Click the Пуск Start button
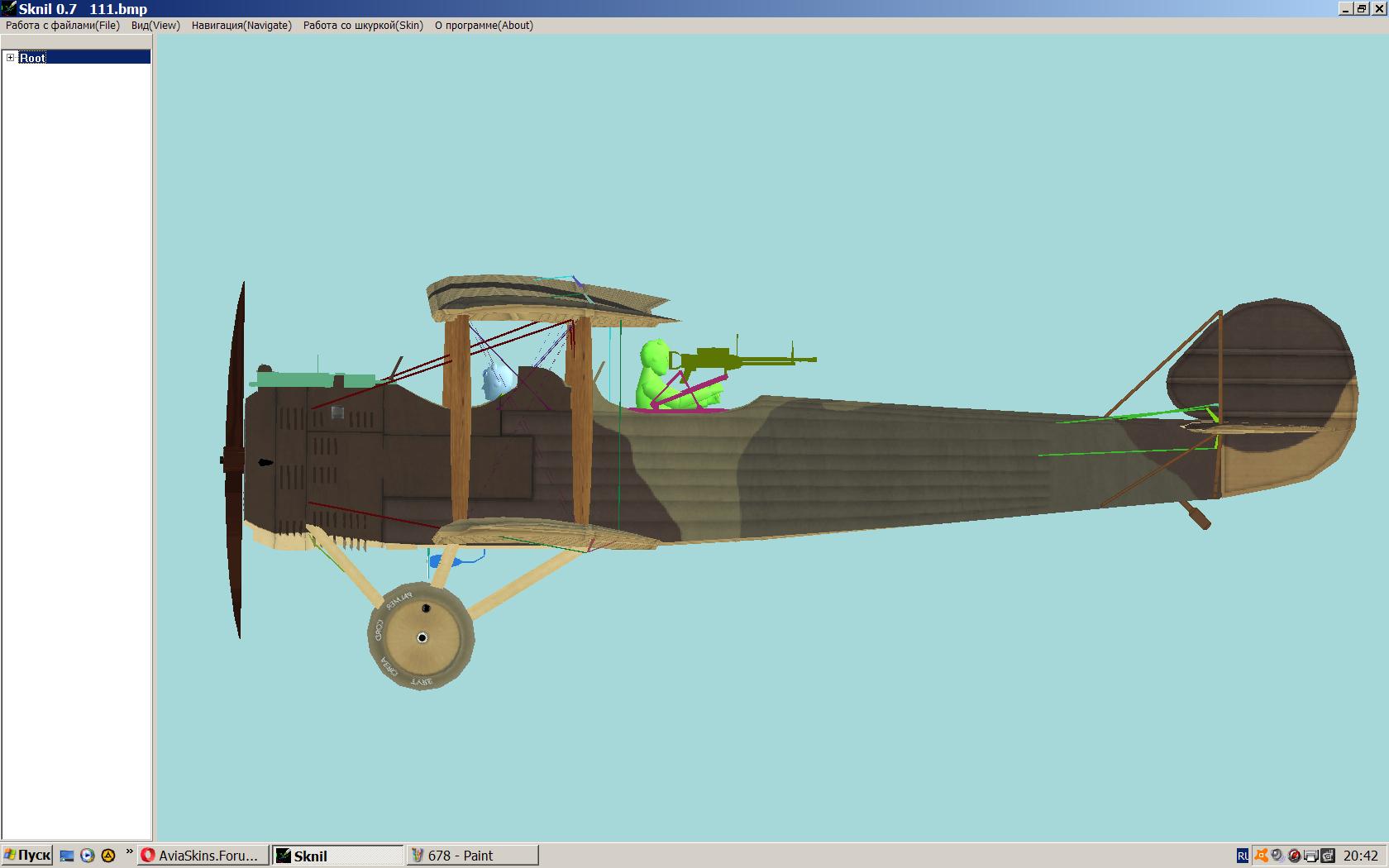 (x=27, y=856)
